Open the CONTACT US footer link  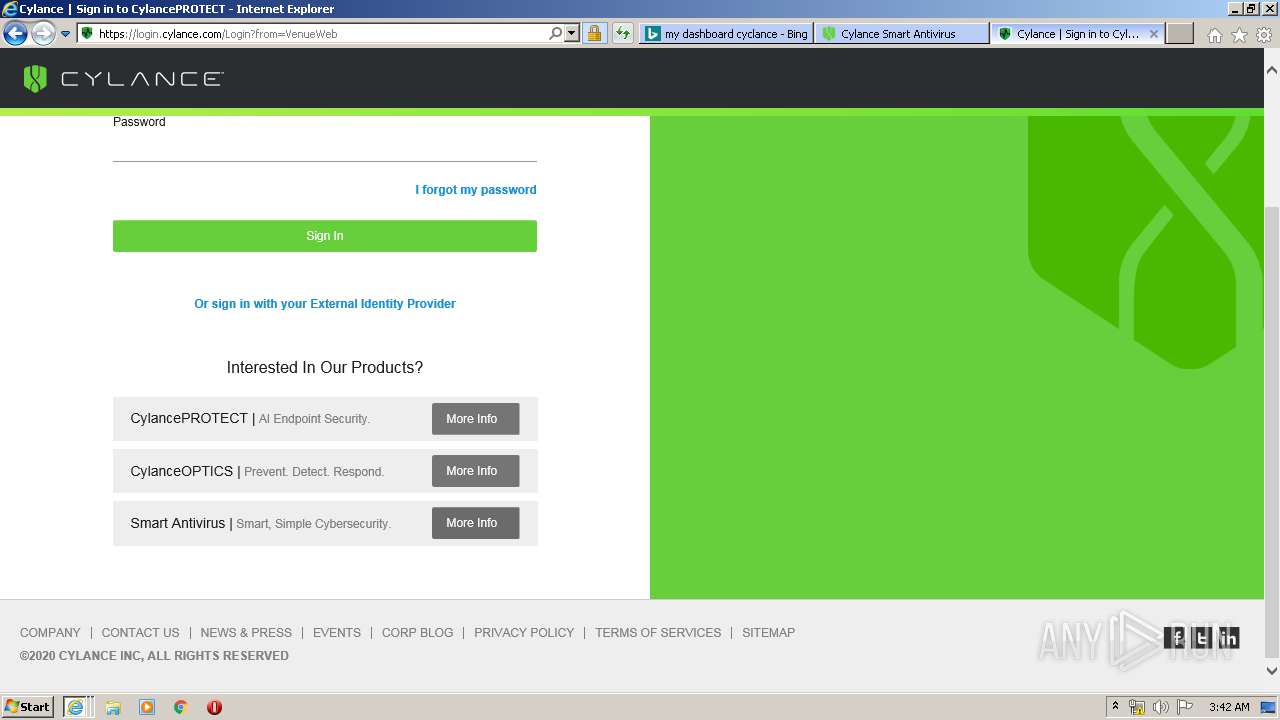(140, 633)
